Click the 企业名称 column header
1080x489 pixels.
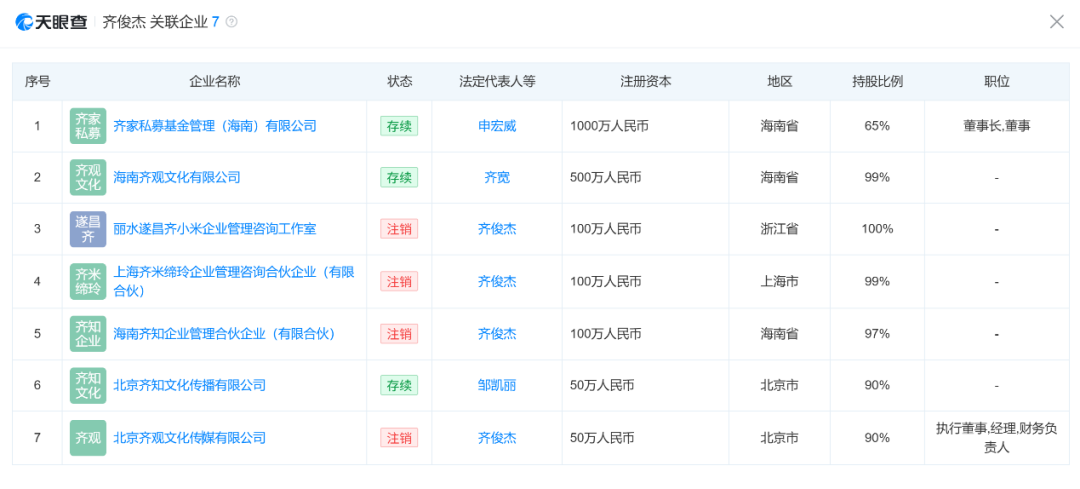(x=215, y=81)
